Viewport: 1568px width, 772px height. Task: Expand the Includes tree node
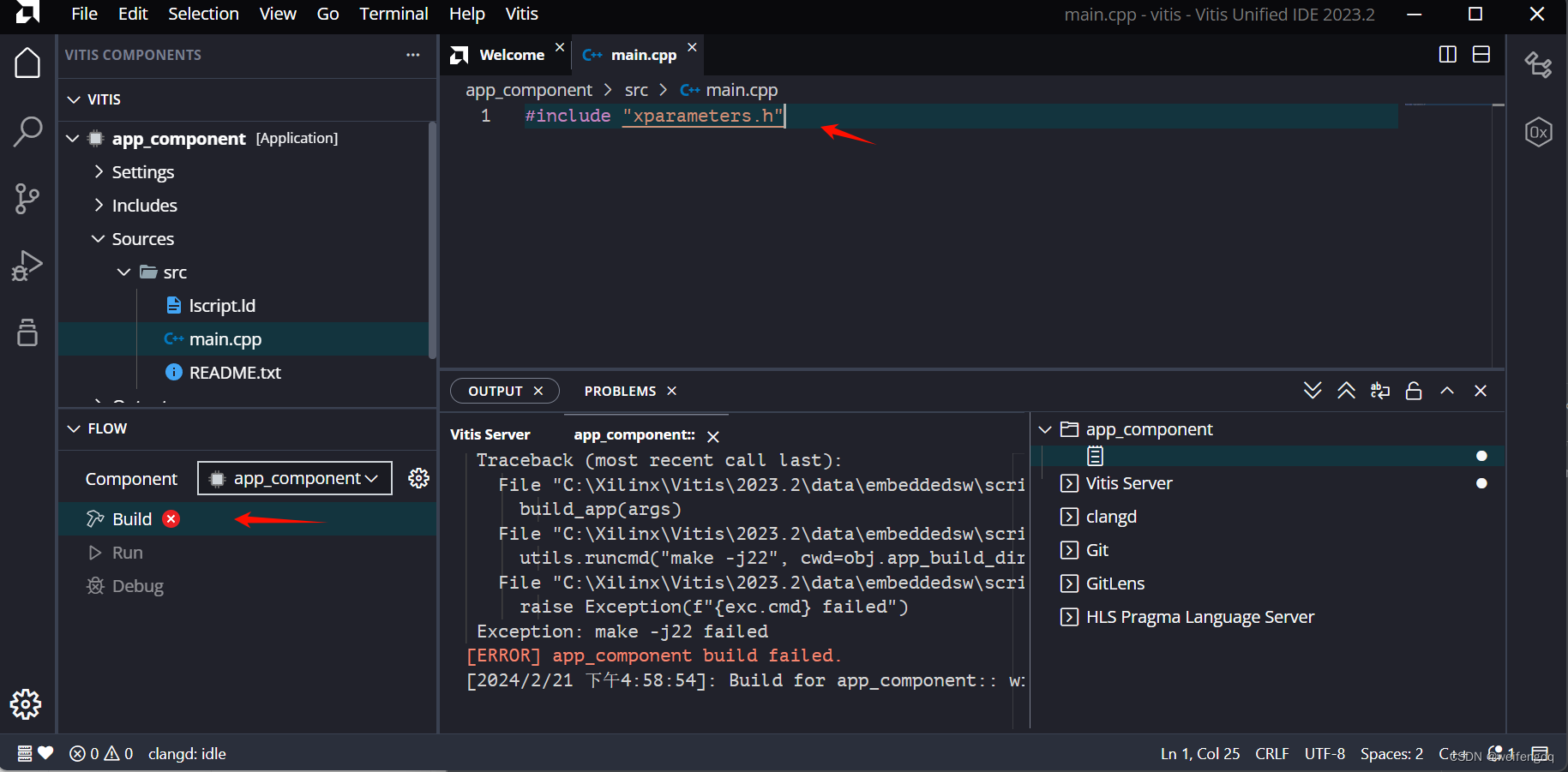[99, 205]
